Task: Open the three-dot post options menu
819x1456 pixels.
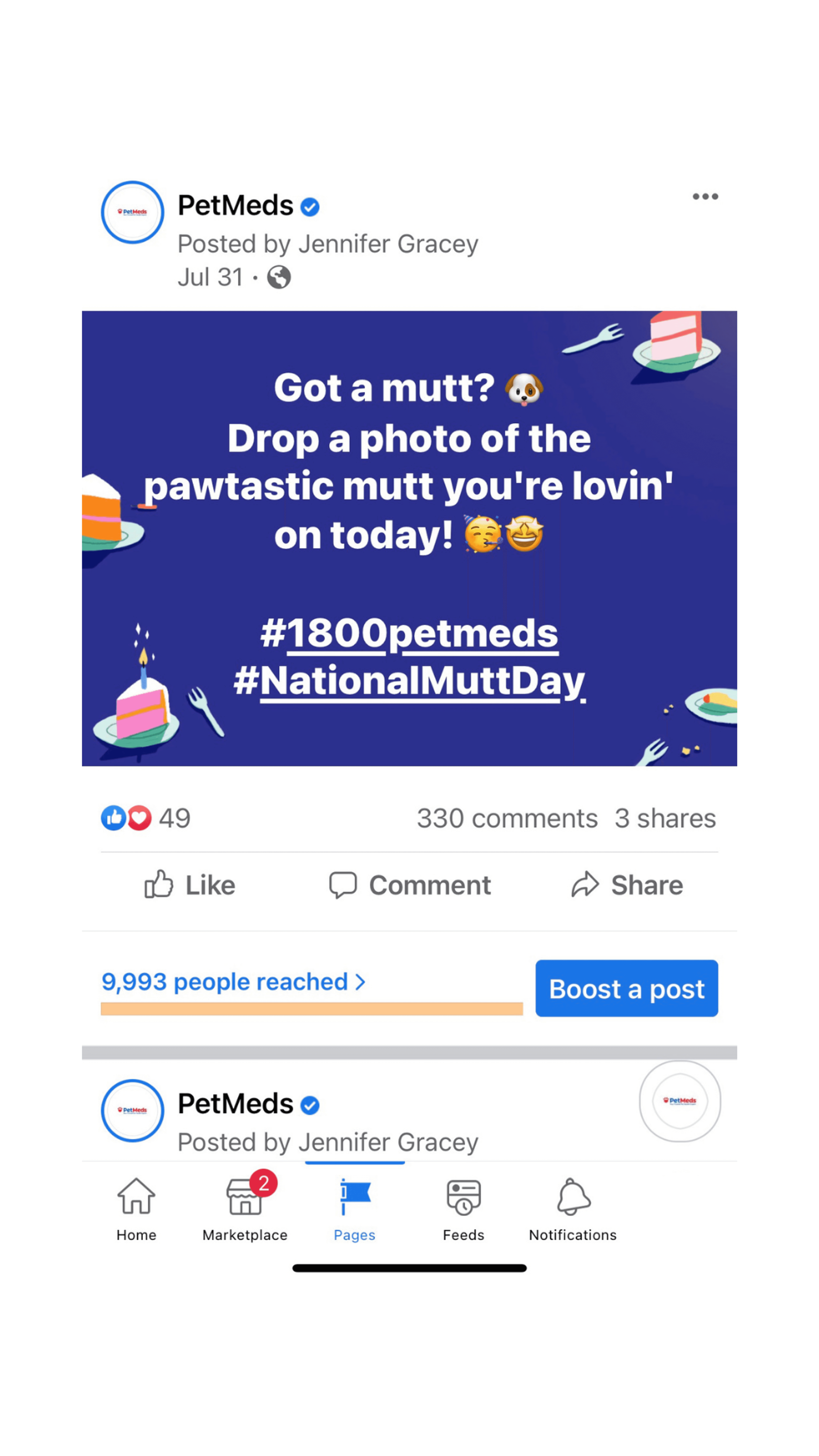Action: pyautogui.click(x=705, y=197)
